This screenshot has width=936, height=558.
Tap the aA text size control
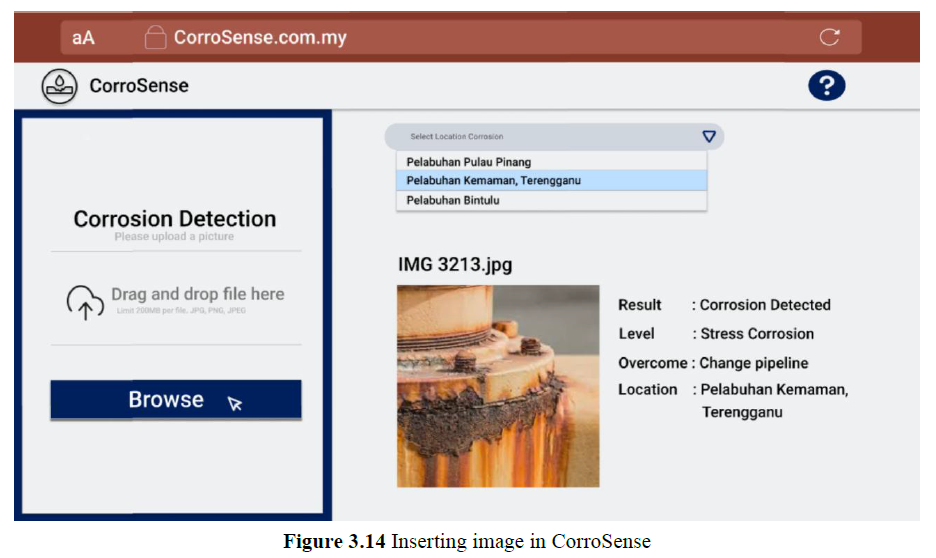point(83,38)
